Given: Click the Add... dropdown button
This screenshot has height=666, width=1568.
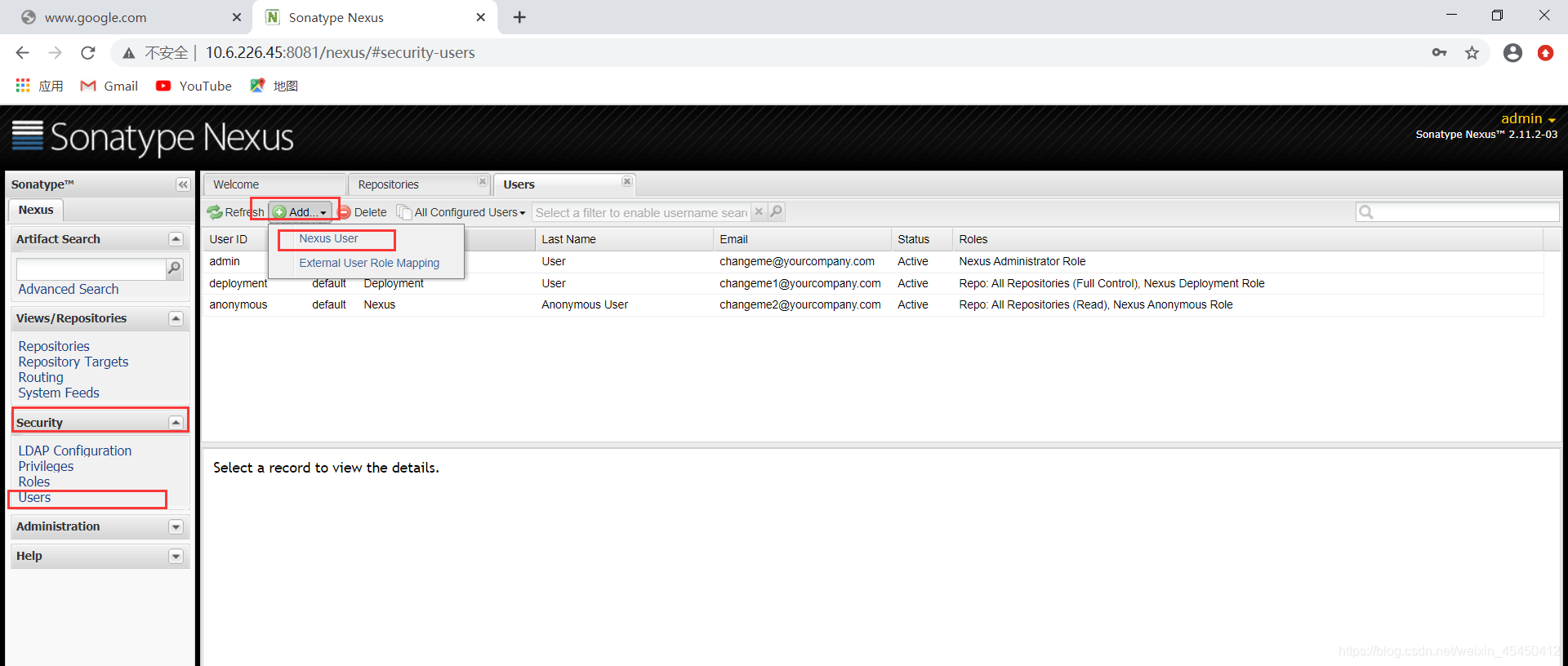Looking at the screenshot, I should click(x=300, y=212).
